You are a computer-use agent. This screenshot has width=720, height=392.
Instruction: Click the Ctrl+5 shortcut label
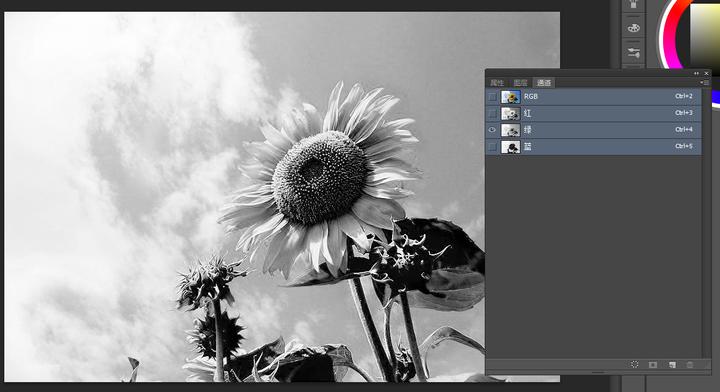(x=684, y=146)
